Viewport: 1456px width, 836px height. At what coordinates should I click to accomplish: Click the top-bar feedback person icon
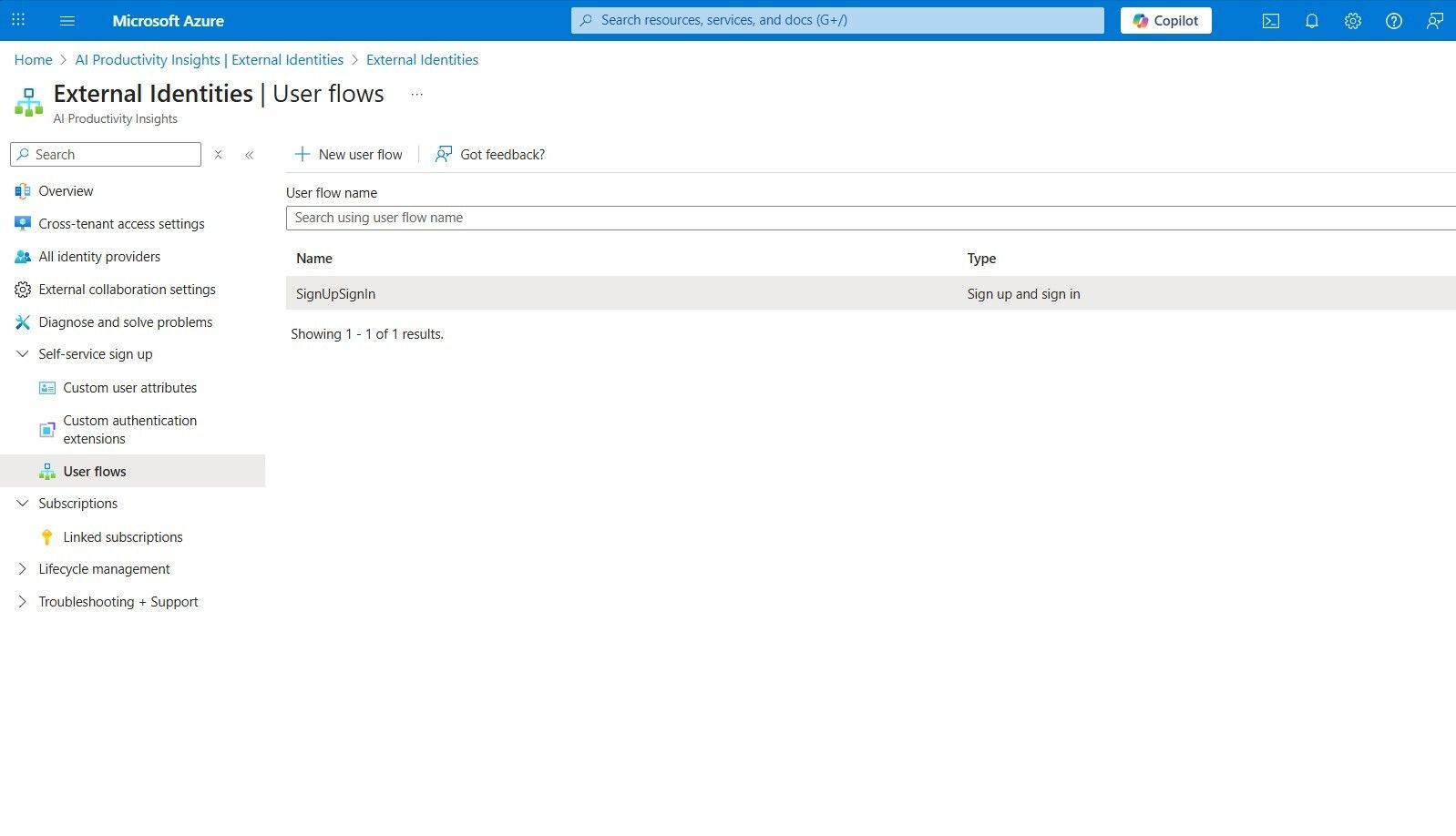[x=1434, y=21]
